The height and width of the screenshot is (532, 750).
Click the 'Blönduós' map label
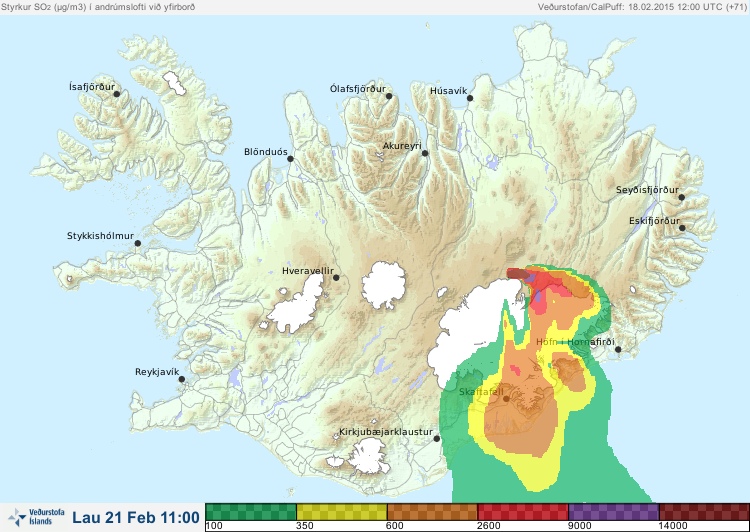pyautogui.click(x=266, y=152)
